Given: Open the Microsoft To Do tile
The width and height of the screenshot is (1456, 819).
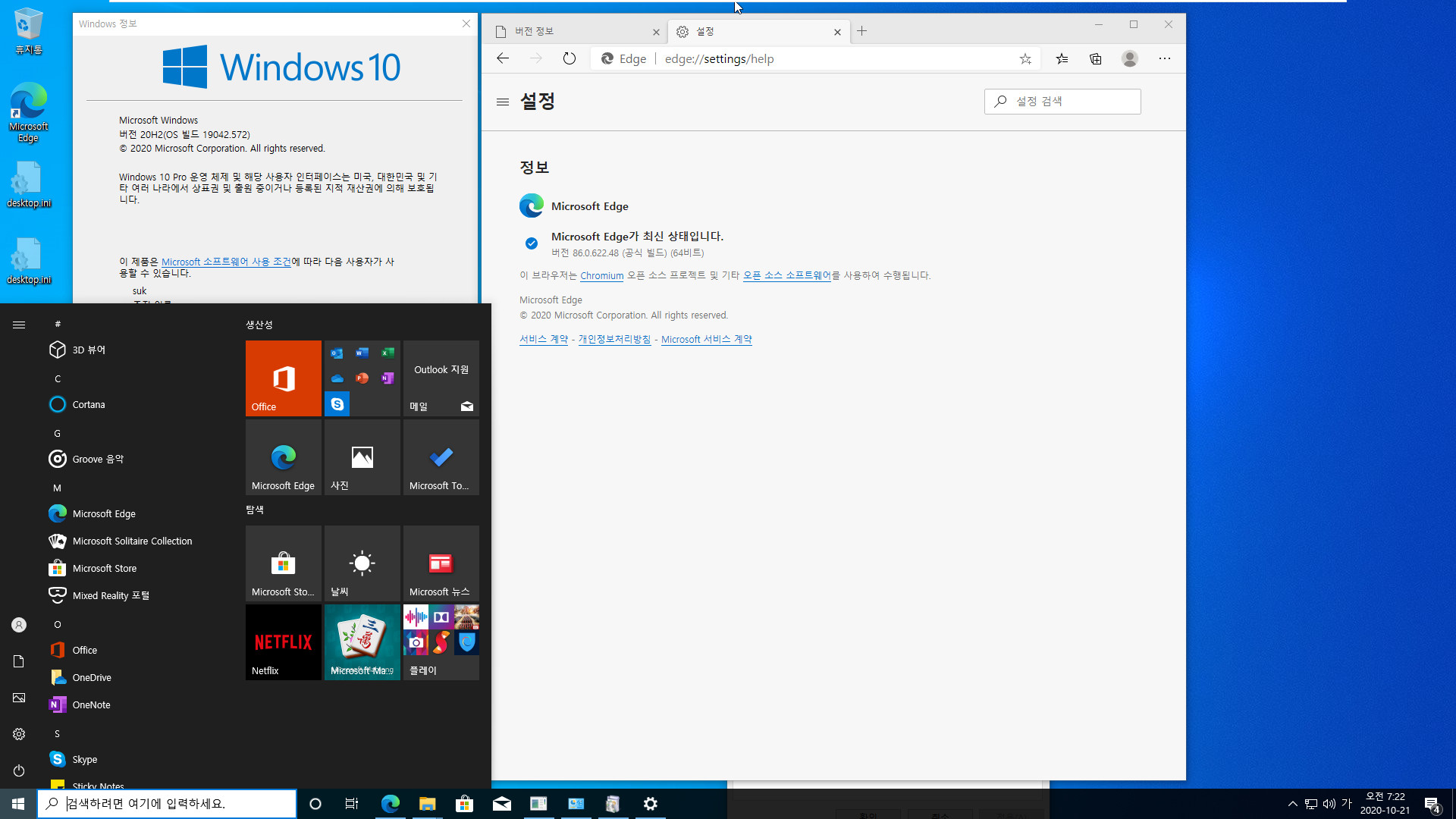Looking at the screenshot, I should (441, 457).
